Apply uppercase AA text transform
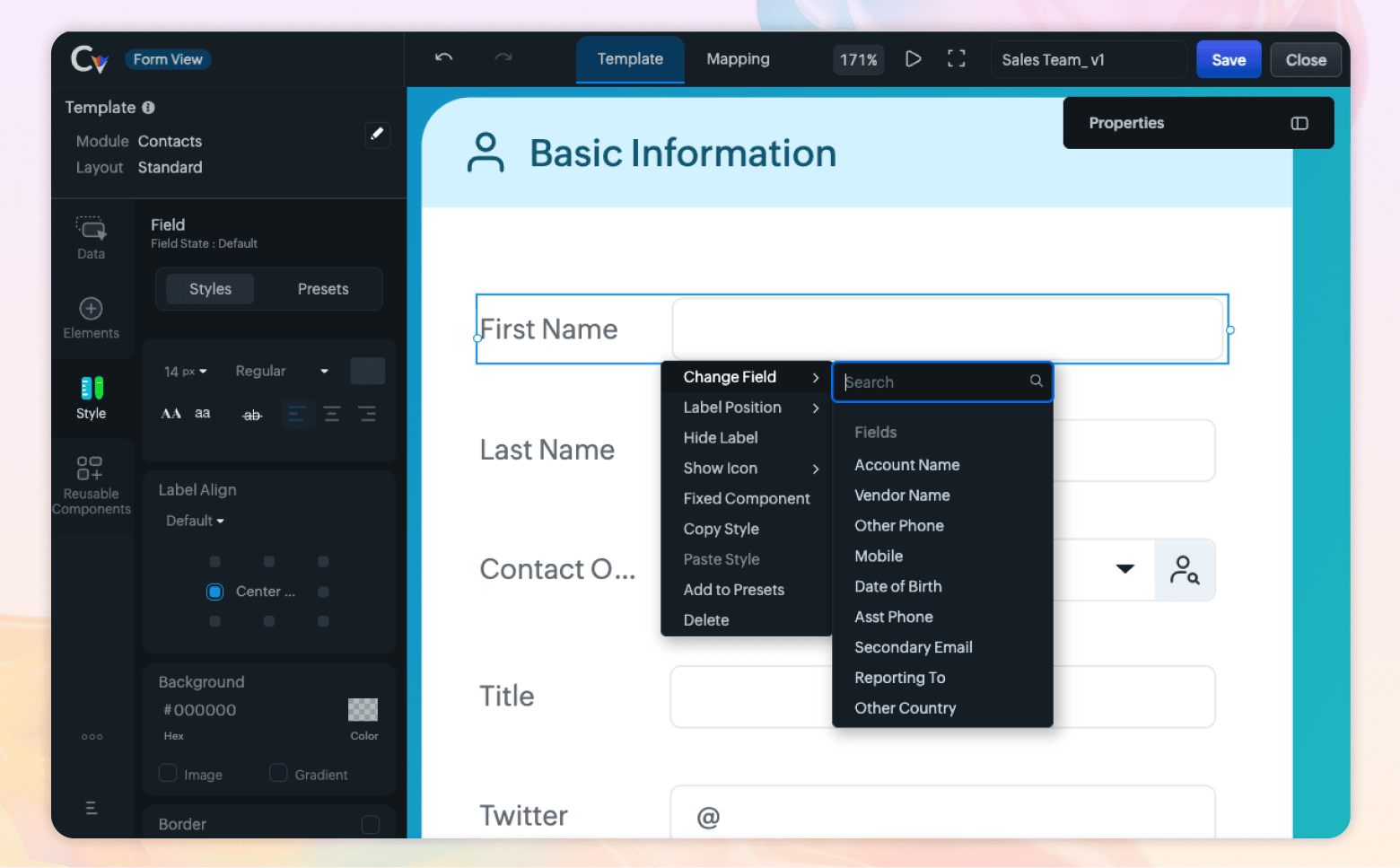1400x868 pixels. click(x=171, y=414)
